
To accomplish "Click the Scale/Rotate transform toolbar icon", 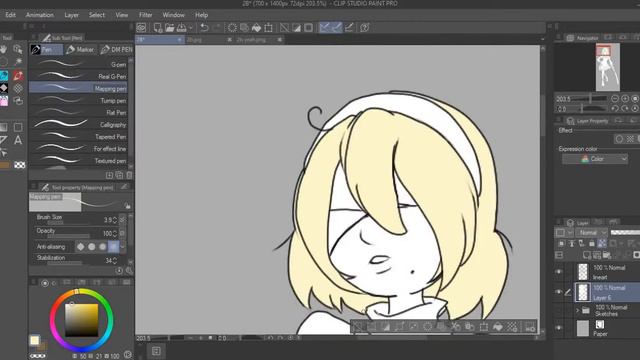I will tap(268, 28).
